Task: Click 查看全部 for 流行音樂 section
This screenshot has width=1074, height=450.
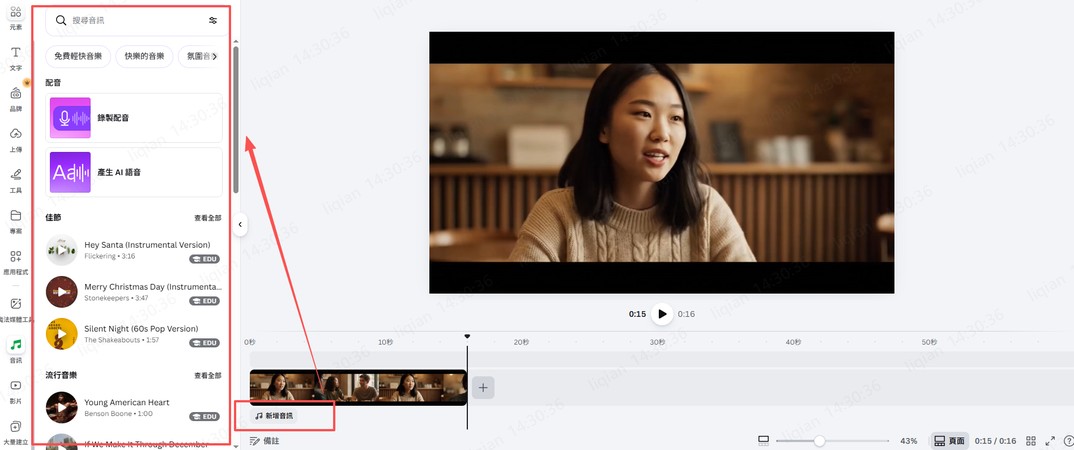Action: 208,375
